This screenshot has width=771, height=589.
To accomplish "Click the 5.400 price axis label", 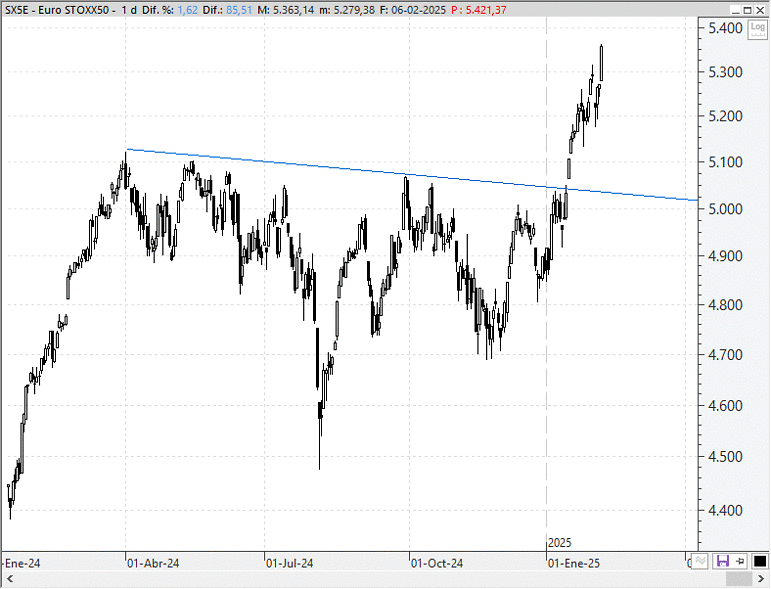I will click(x=725, y=28).
